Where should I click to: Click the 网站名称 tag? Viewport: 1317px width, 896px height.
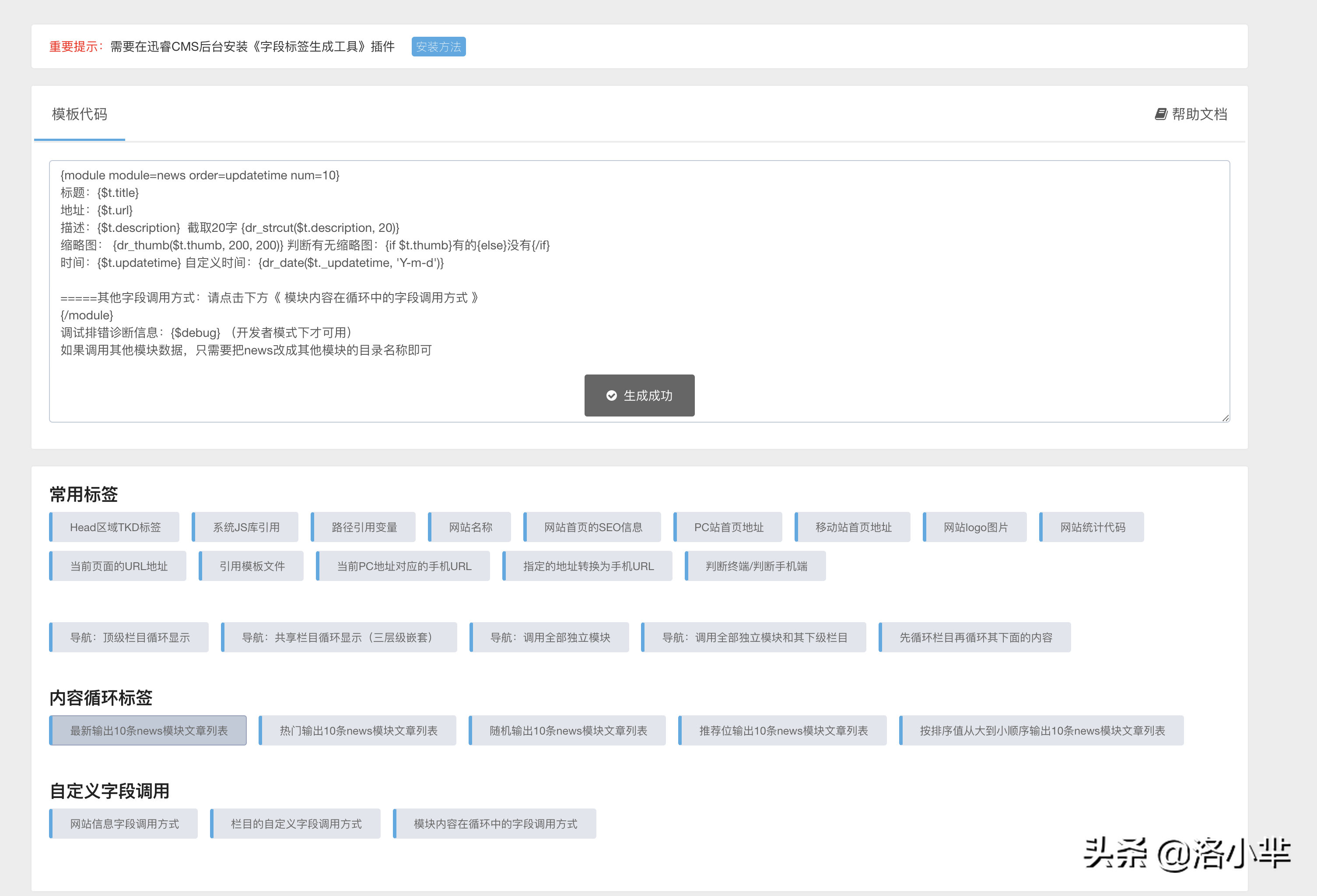point(470,527)
